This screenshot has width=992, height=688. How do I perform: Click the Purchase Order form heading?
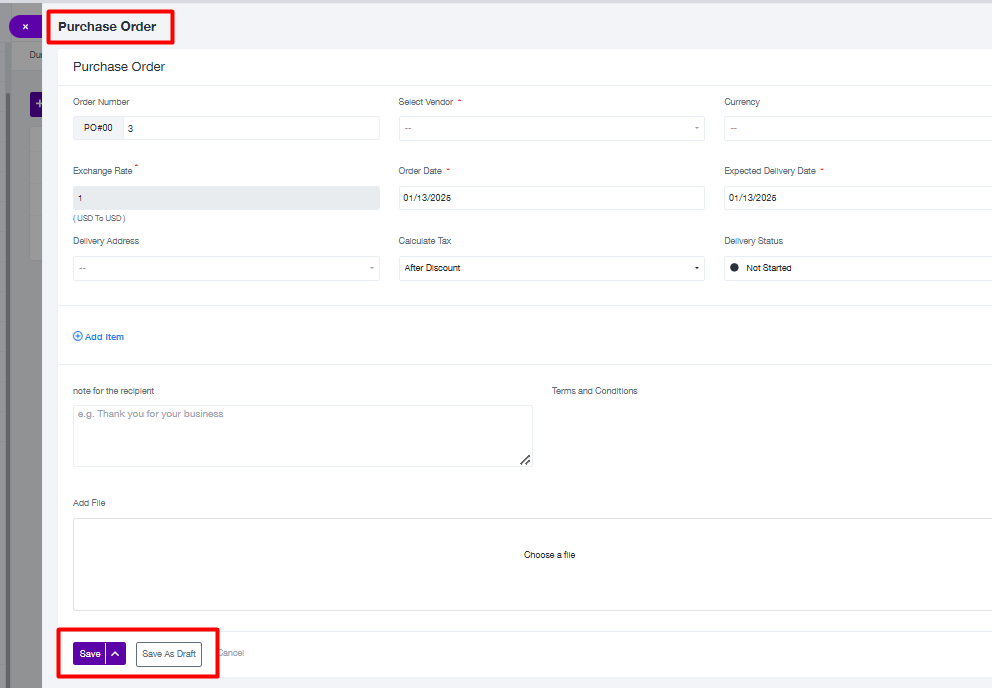coord(119,67)
